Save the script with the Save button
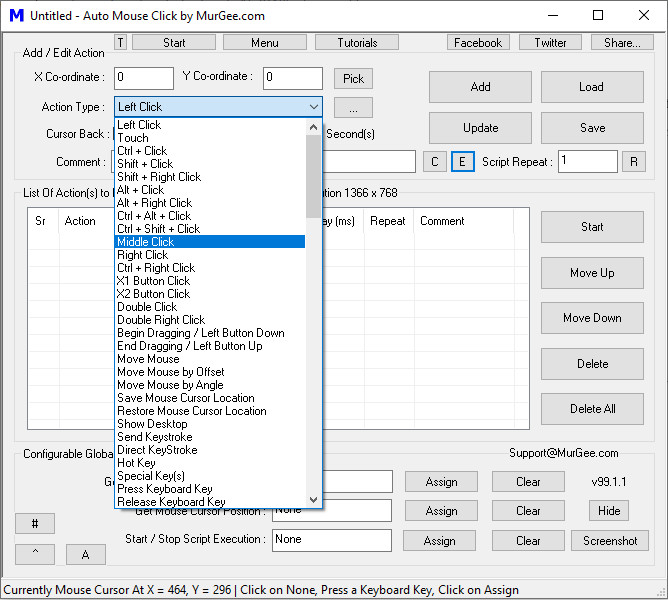This screenshot has width=668, height=600. click(592, 128)
